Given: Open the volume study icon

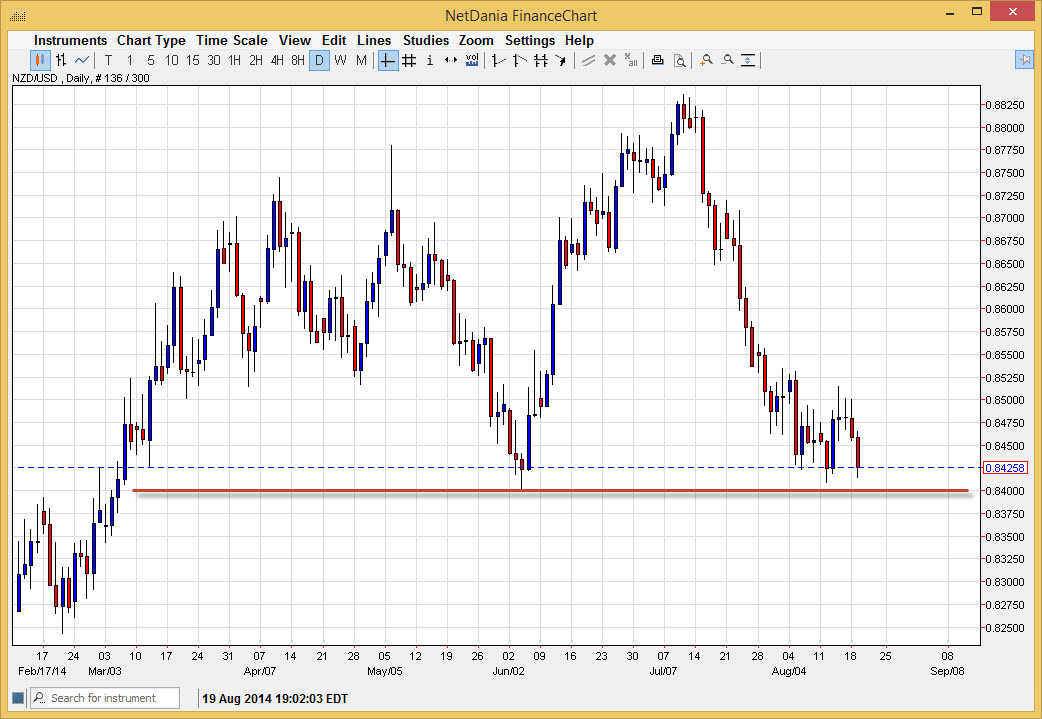Looking at the screenshot, I should [472, 61].
